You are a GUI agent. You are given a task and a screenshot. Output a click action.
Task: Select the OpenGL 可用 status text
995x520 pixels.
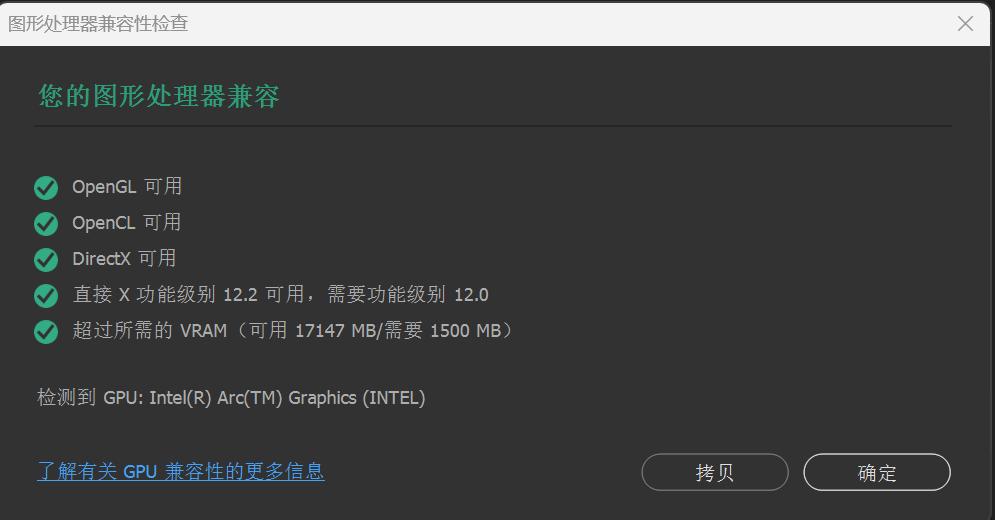tap(127, 187)
